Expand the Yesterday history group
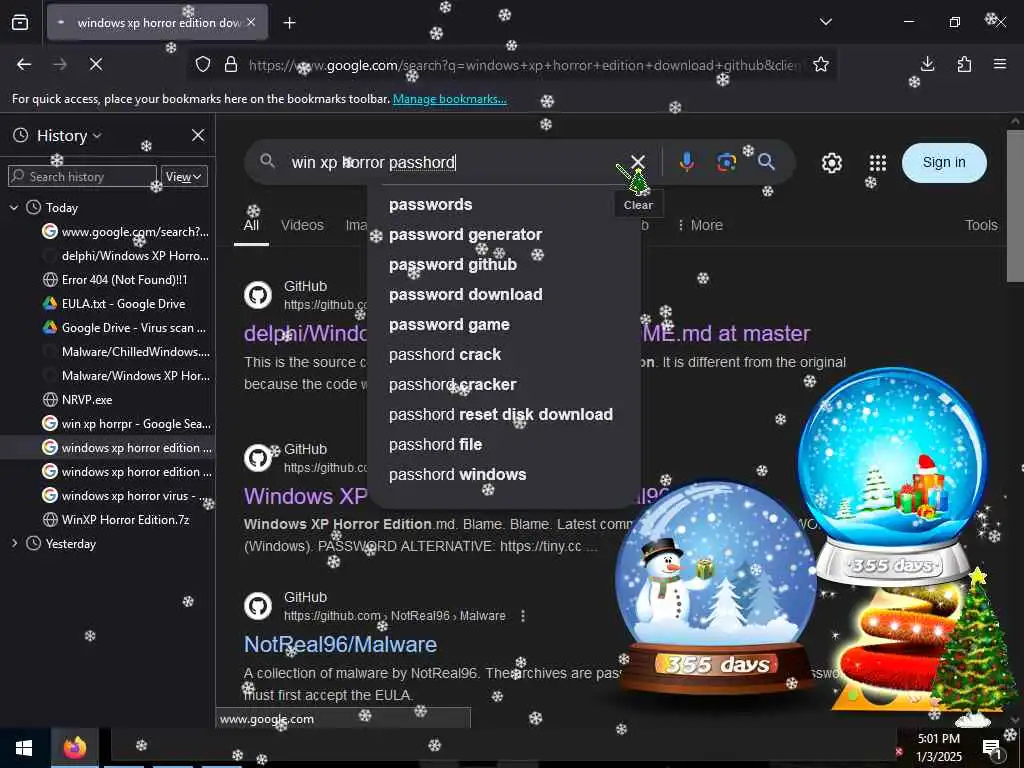 14,543
